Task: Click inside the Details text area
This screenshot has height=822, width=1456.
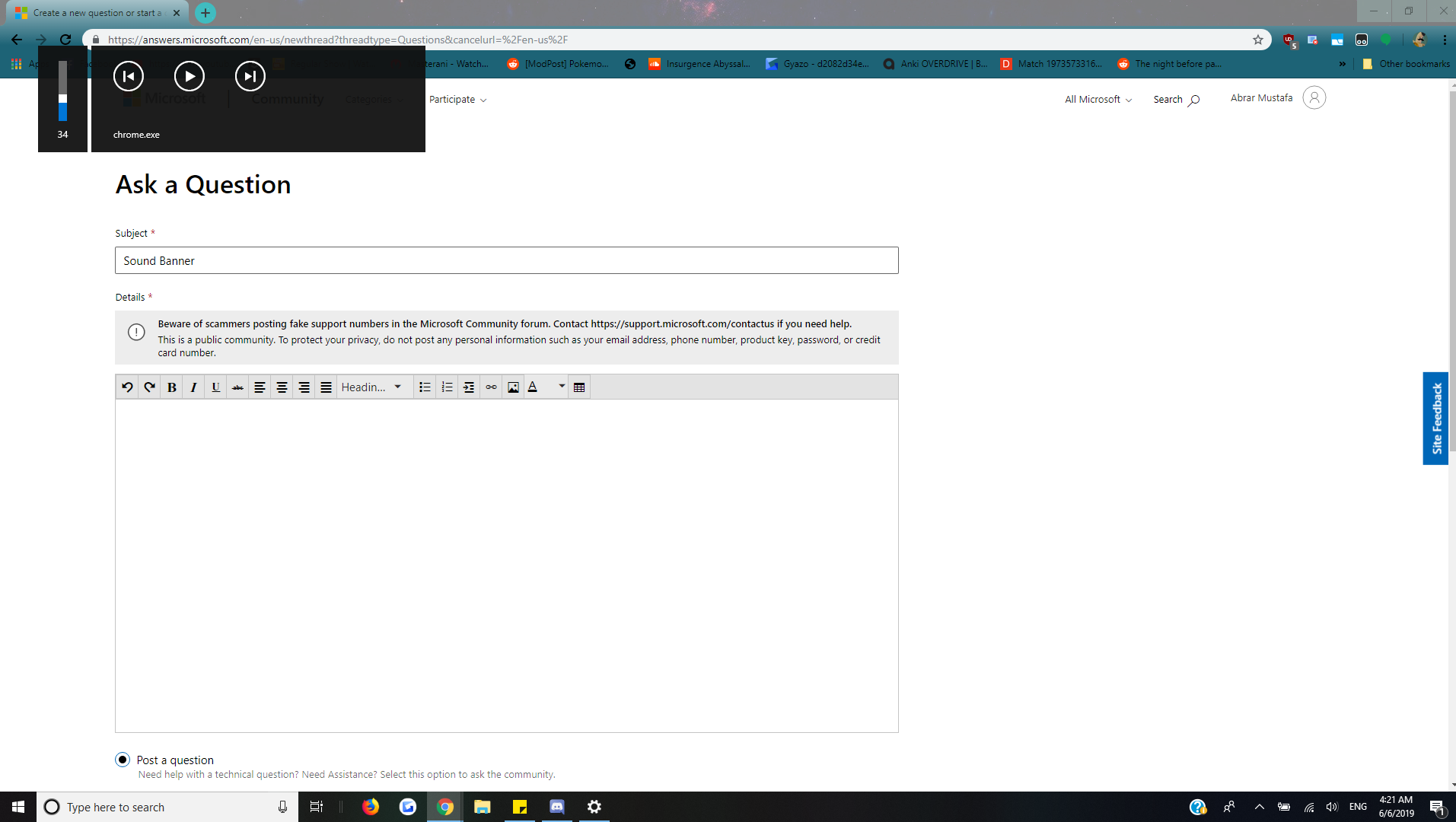Action: 506,566
